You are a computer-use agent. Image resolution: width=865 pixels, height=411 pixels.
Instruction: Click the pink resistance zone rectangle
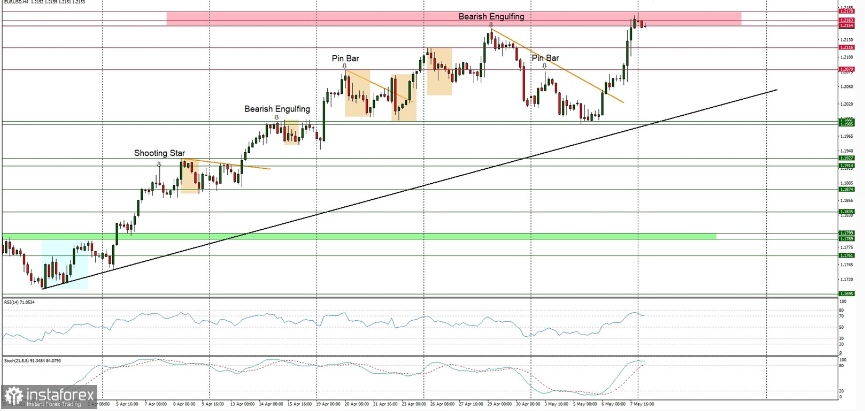point(454,18)
